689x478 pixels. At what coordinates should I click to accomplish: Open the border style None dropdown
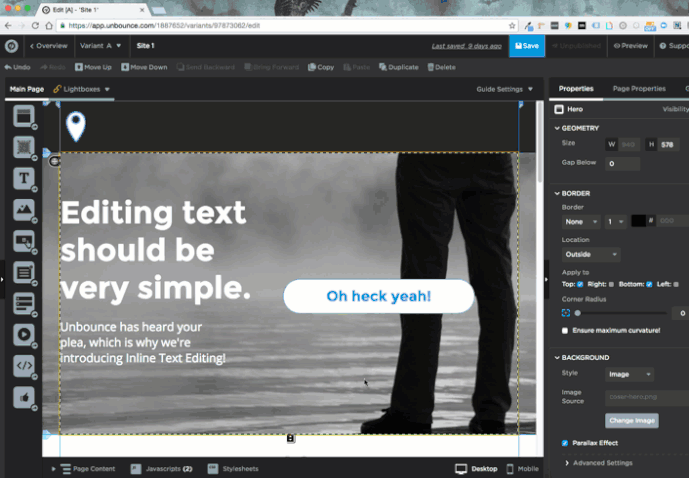tap(581, 222)
